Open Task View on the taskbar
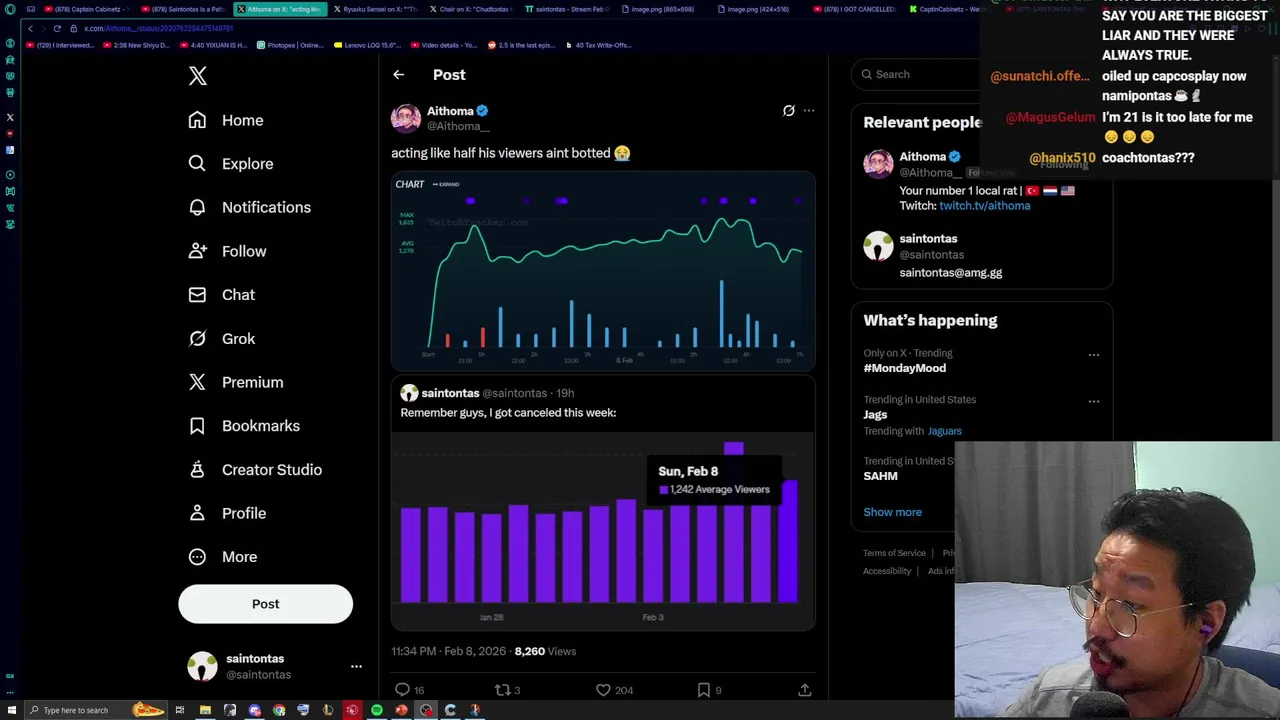 click(x=180, y=710)
